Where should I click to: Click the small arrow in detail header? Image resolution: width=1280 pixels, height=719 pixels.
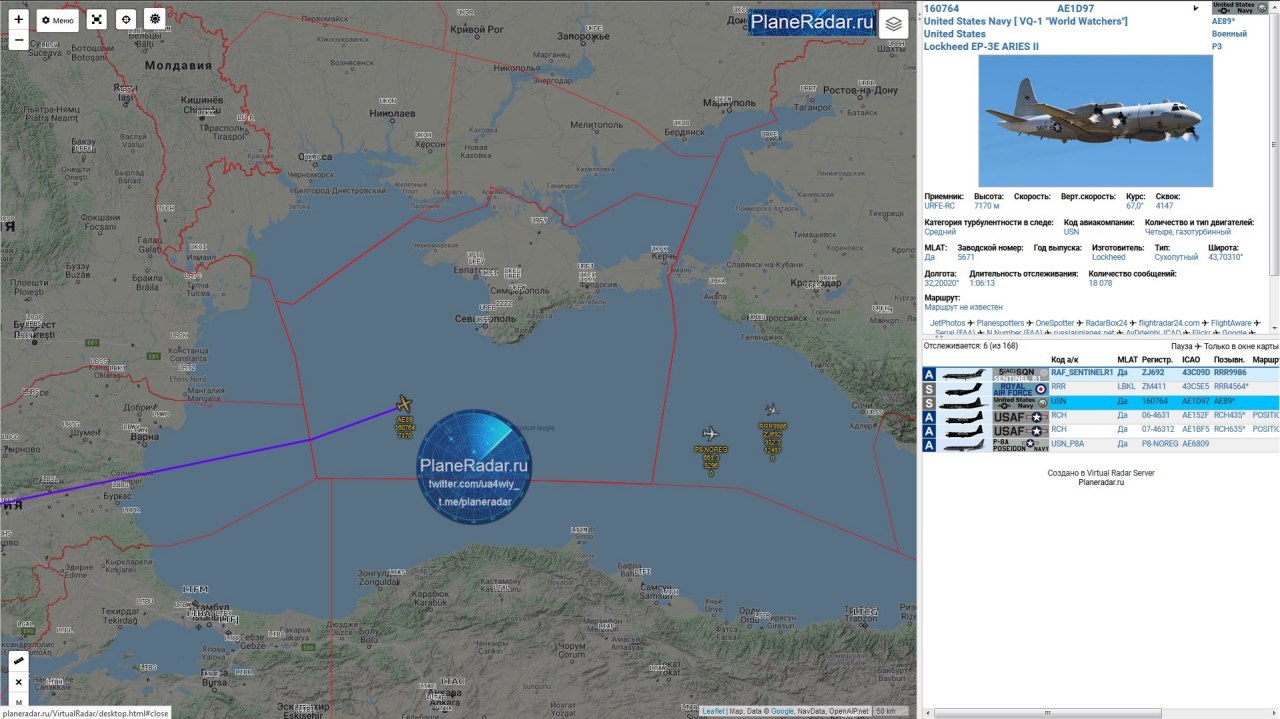pos(1196,8)
